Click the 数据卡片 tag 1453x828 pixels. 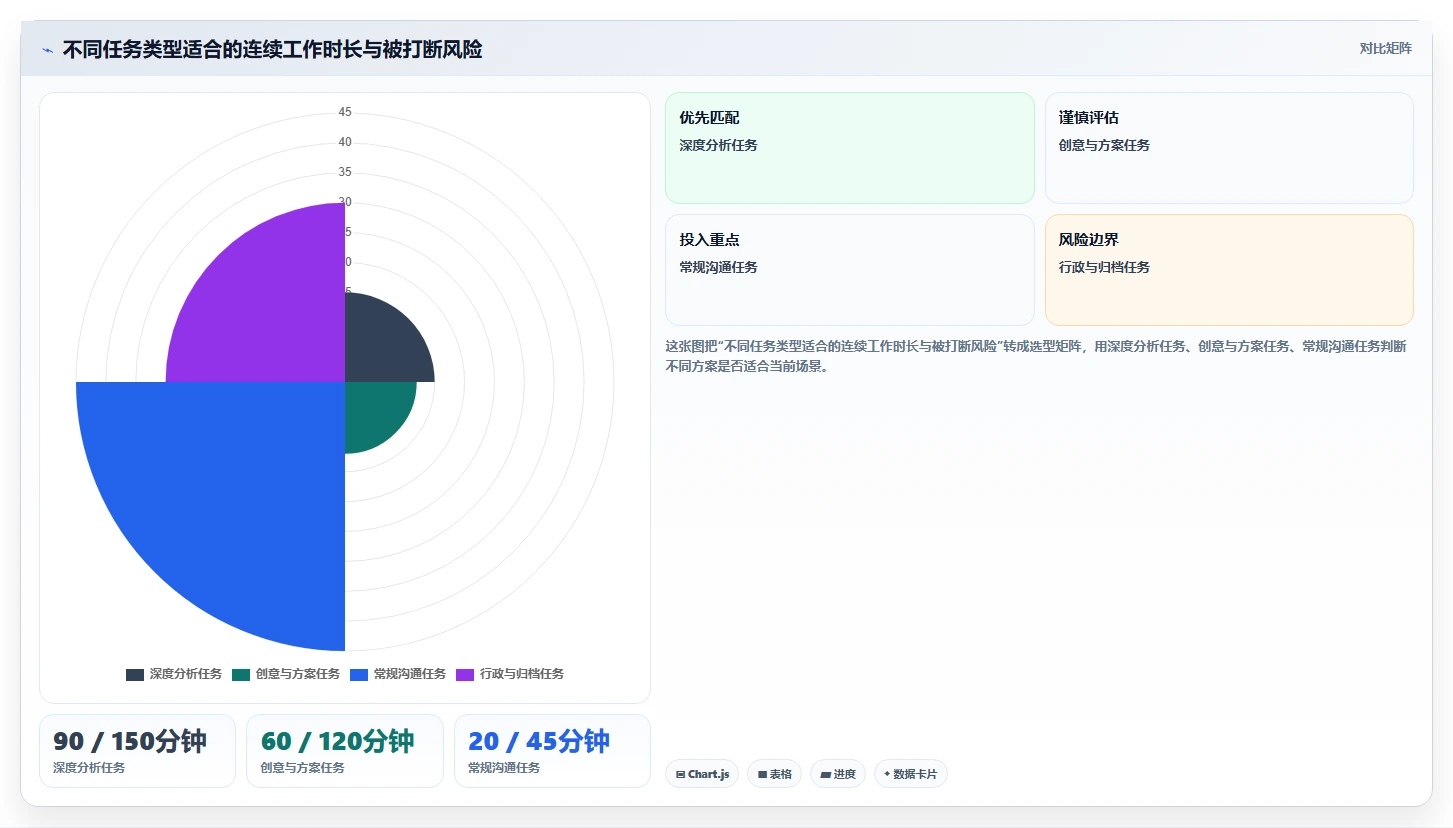pyautogui.click(x=911, y=774)
